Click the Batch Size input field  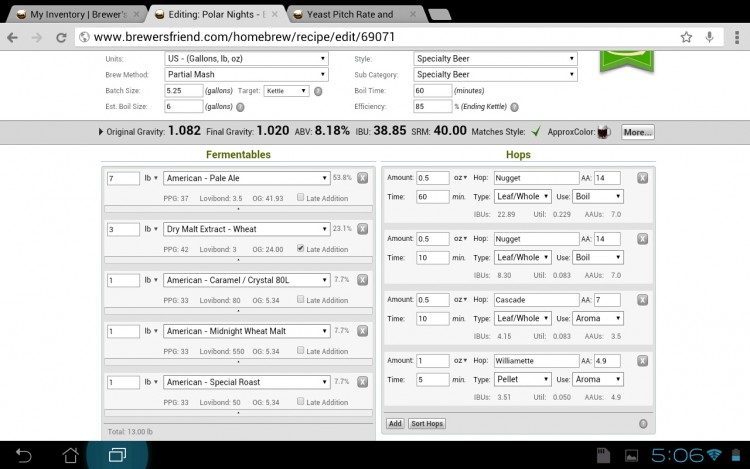click(x=184, y=91)
